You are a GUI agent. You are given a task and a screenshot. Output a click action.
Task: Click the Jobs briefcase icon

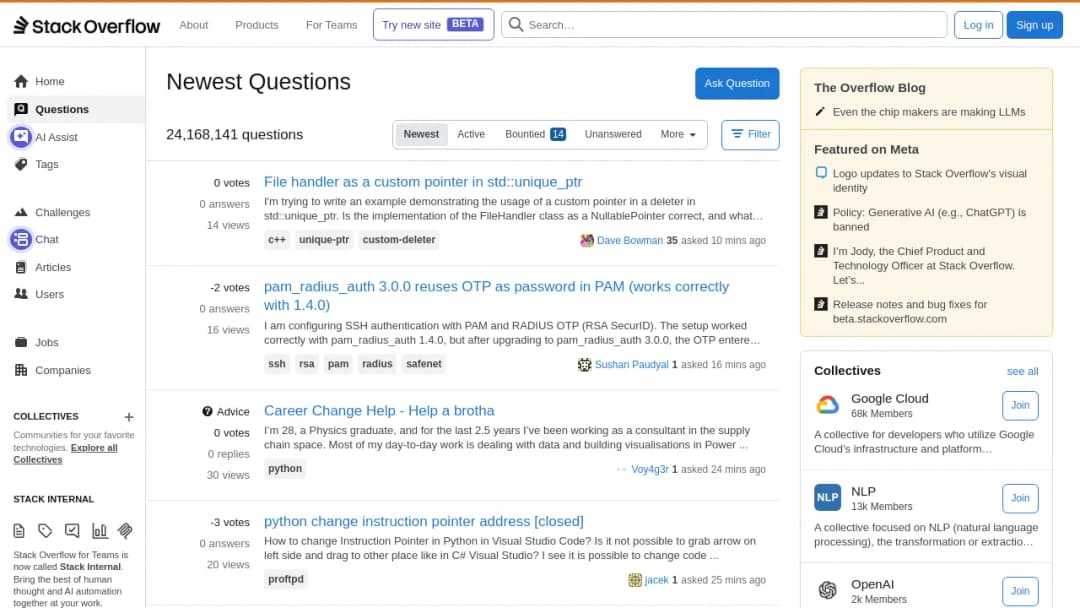coord(21,342)
